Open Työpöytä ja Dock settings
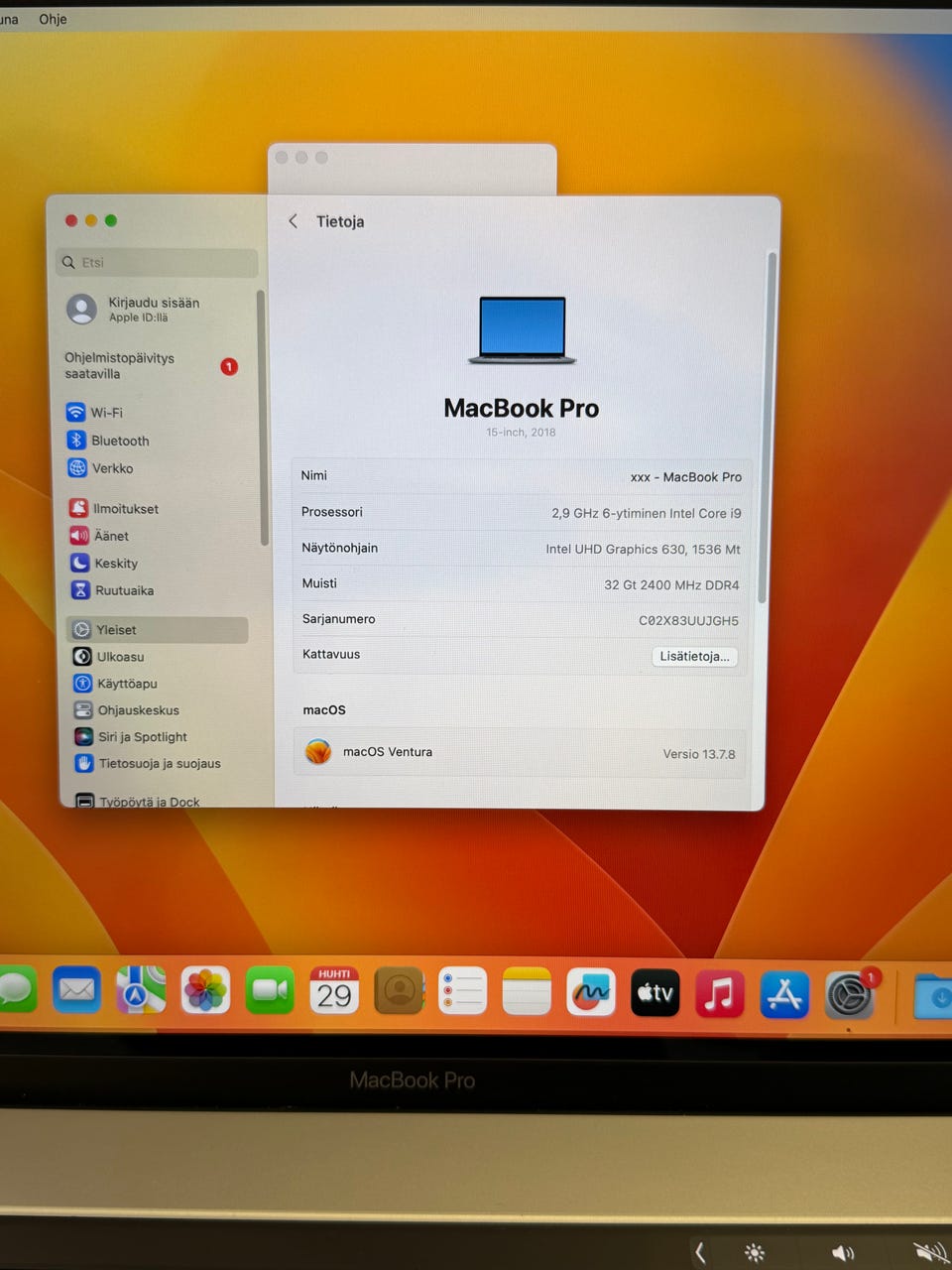Screen dimensions: 952x1270 (x=138, y=801)
